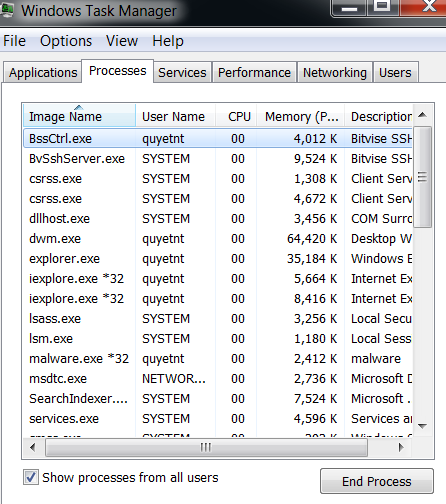Click the vertical scrollbar down arrow
Screen dimensions: 446x504
coord(422,426)
